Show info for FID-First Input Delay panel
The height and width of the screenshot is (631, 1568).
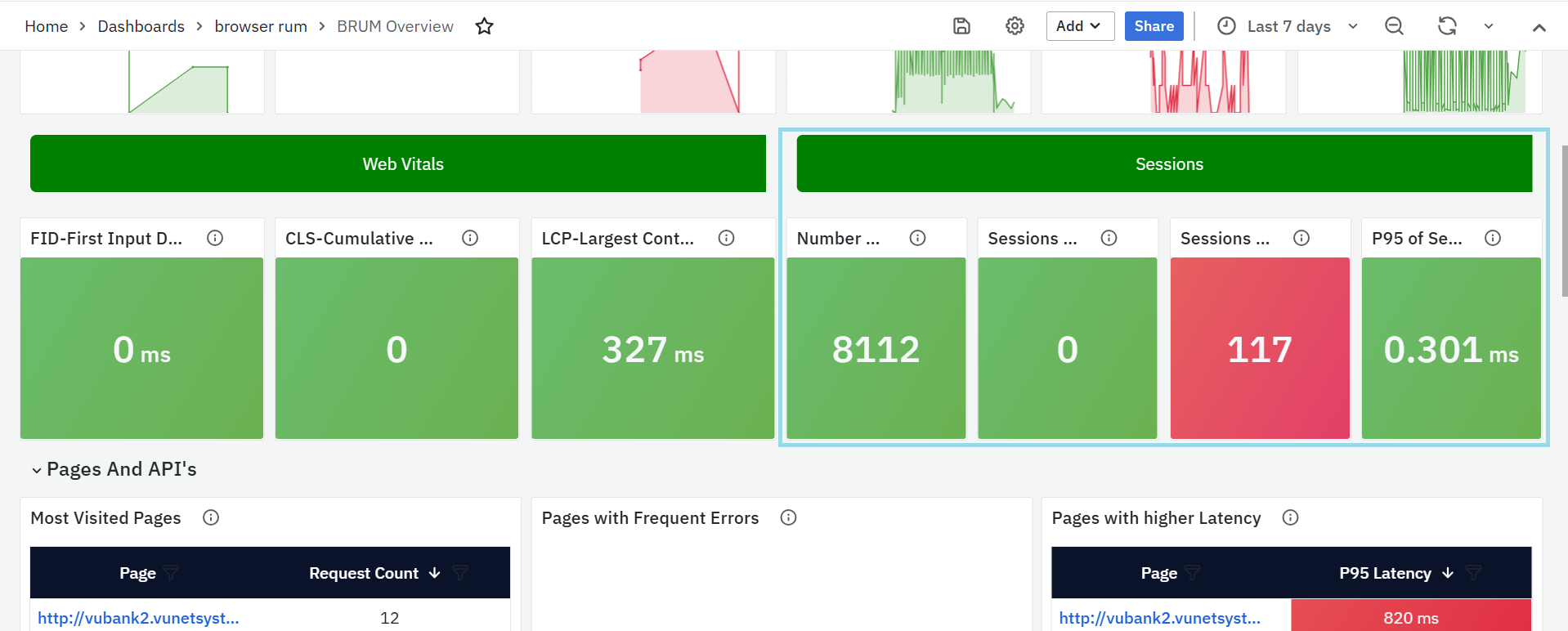click(215, 238)
